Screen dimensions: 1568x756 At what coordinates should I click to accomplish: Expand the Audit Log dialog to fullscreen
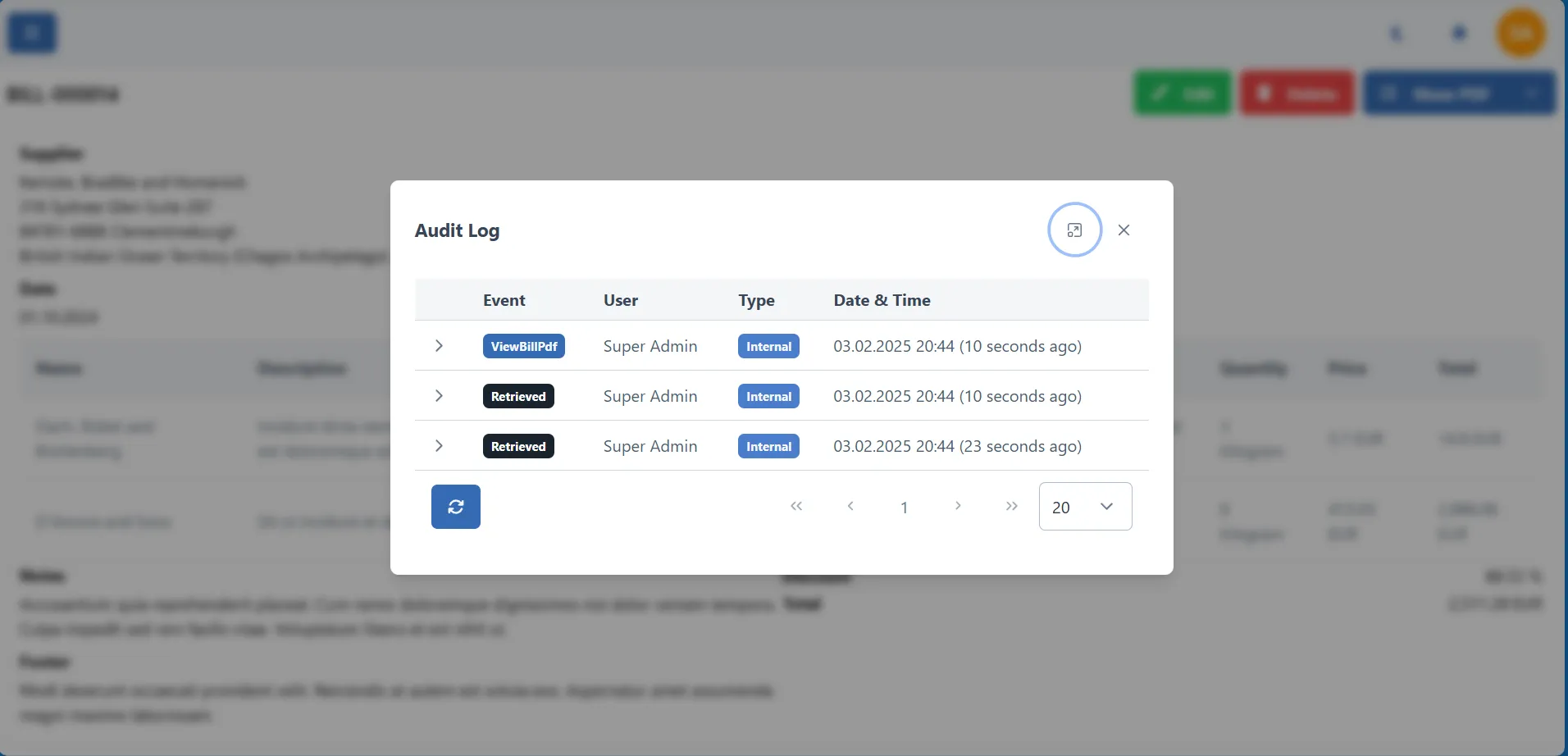point(1075,230)
